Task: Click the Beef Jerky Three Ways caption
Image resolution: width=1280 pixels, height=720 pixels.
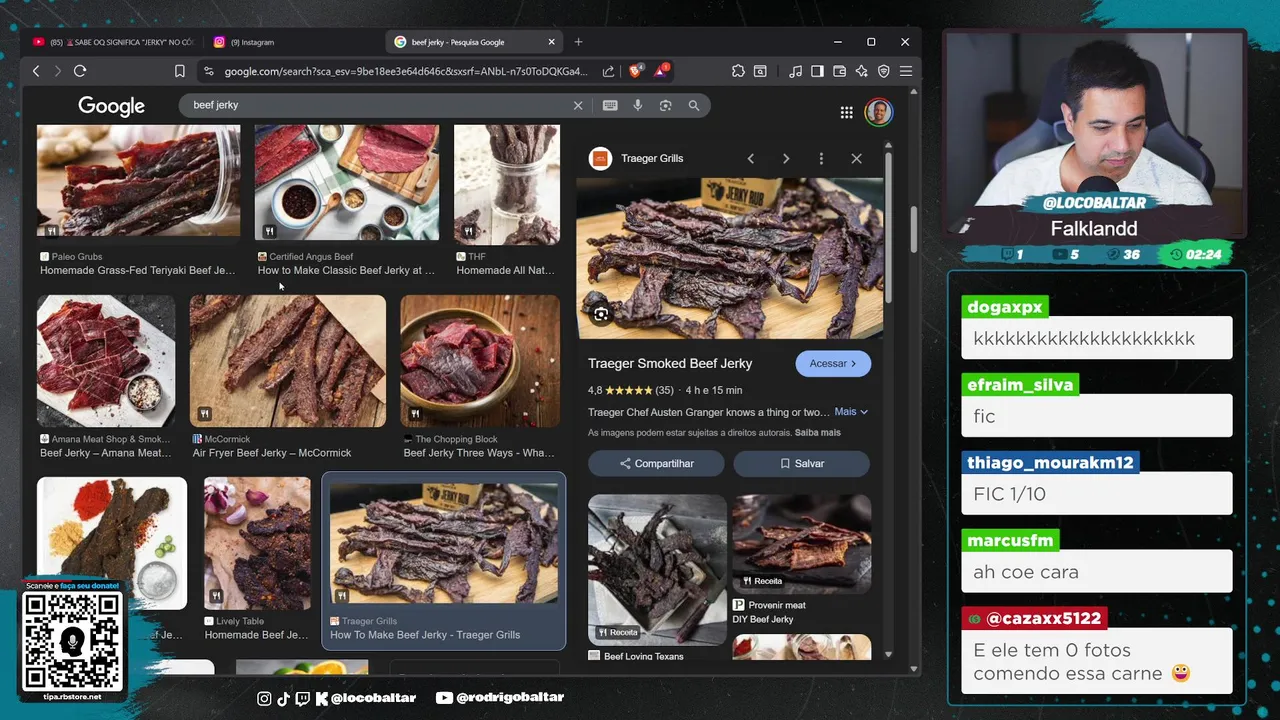Action: (479, 453)
